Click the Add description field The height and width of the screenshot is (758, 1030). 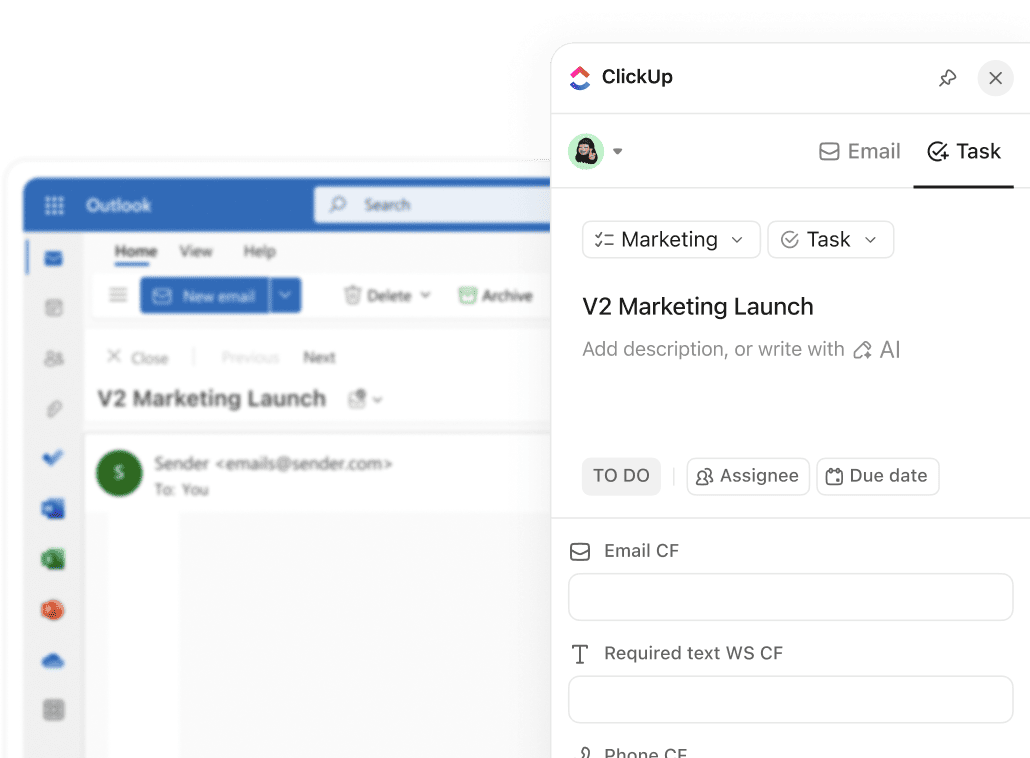point(713,349)
